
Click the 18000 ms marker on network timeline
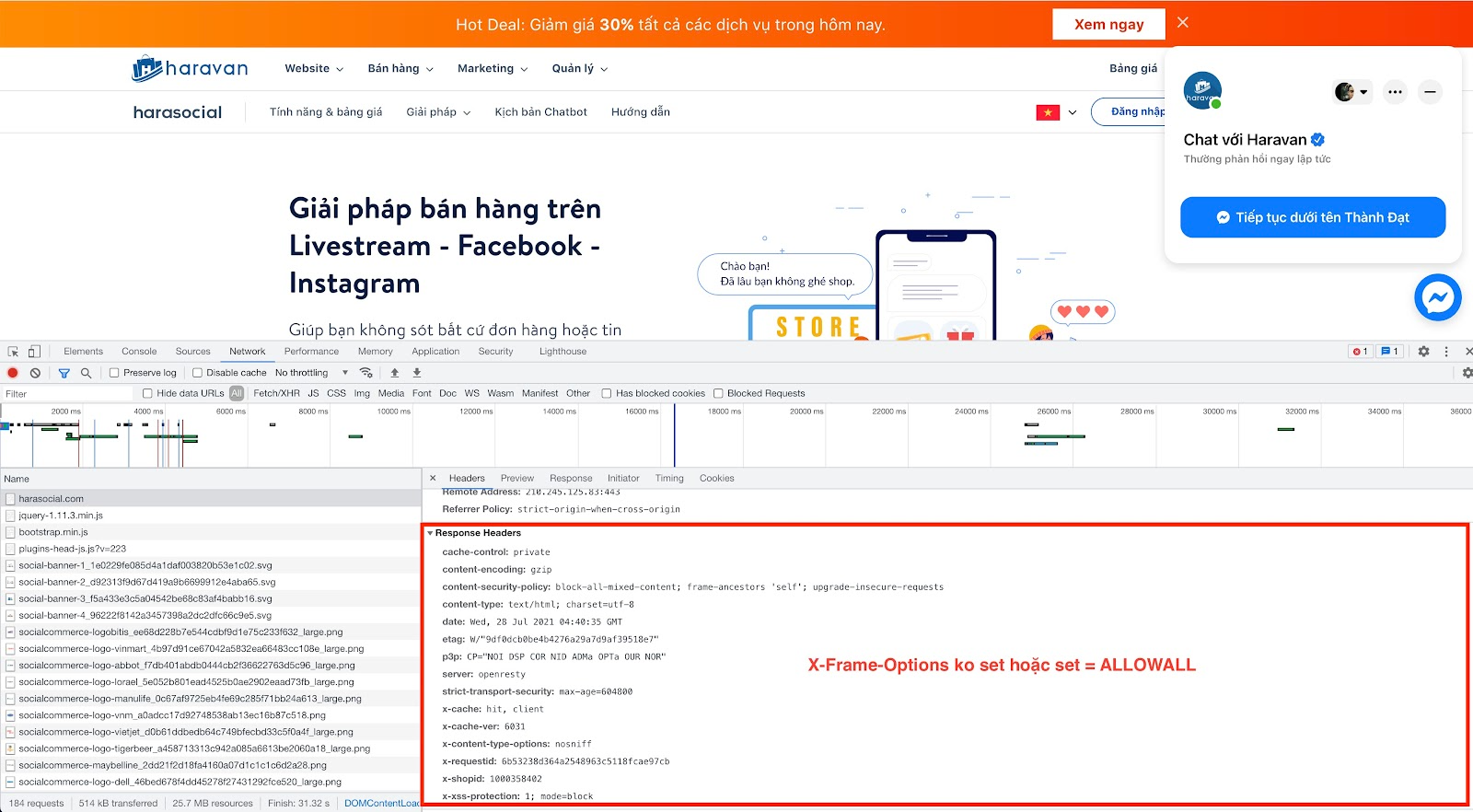point(725,412)
